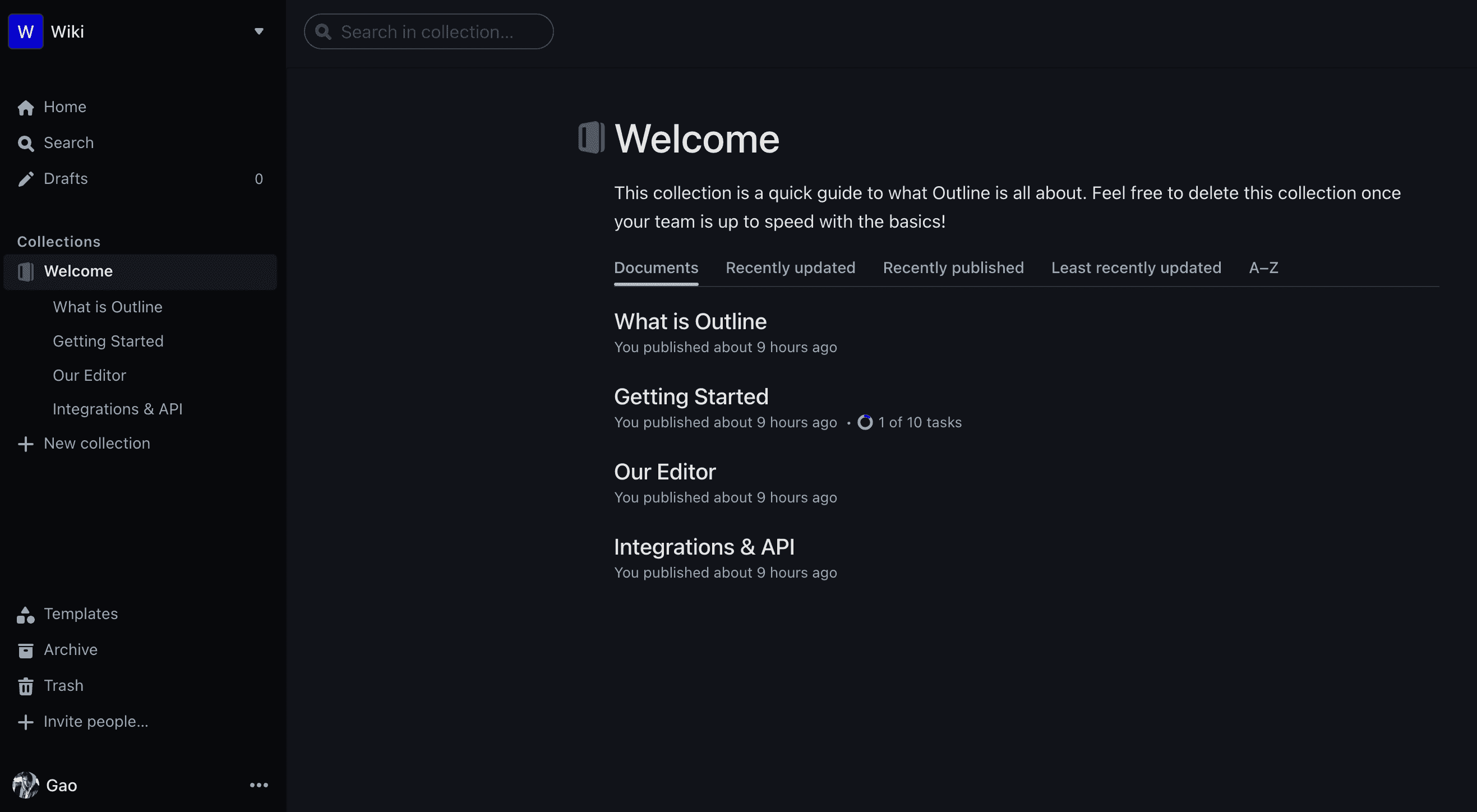The height and width of the screenshot is (812, 1477).
Task: Open the three-dots account menu
Action: (259, 785)
